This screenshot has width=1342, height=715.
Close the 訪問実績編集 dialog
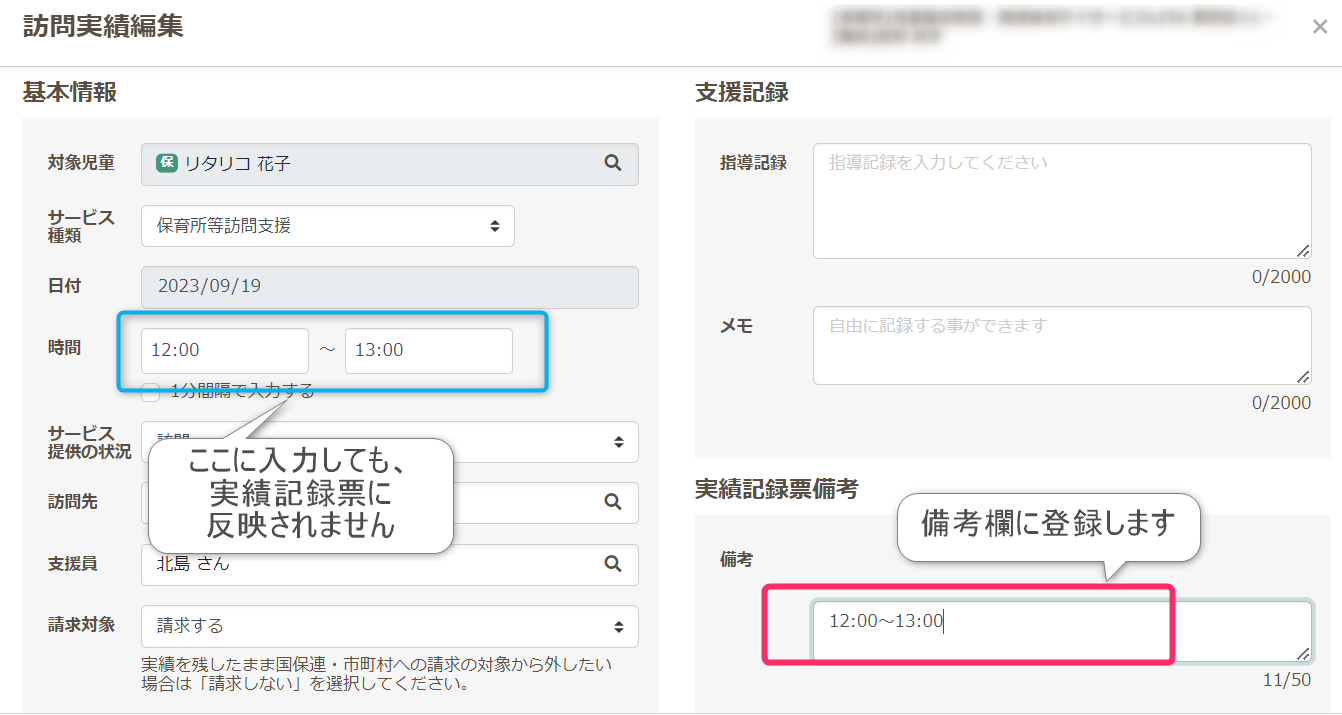point(1319,28)
